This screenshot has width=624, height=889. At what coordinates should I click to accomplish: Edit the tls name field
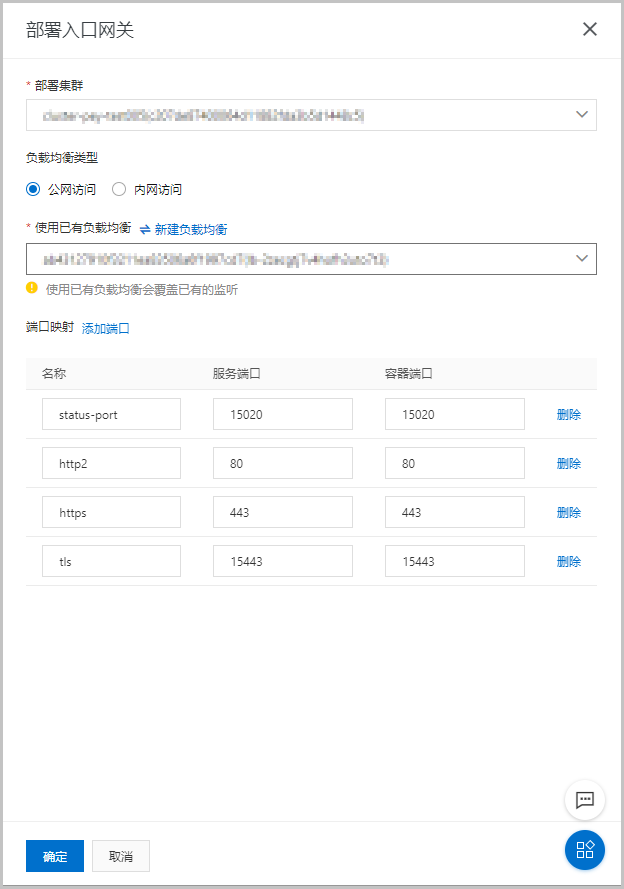111,561
